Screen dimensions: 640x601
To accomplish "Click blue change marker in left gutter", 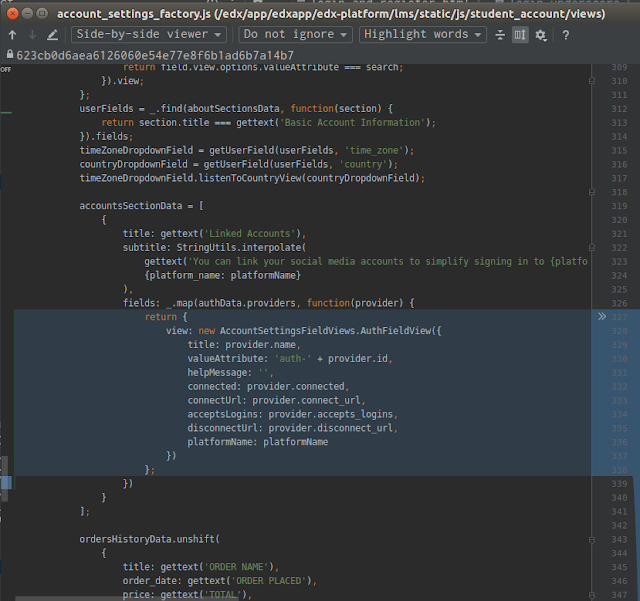I will click(6, 483).
